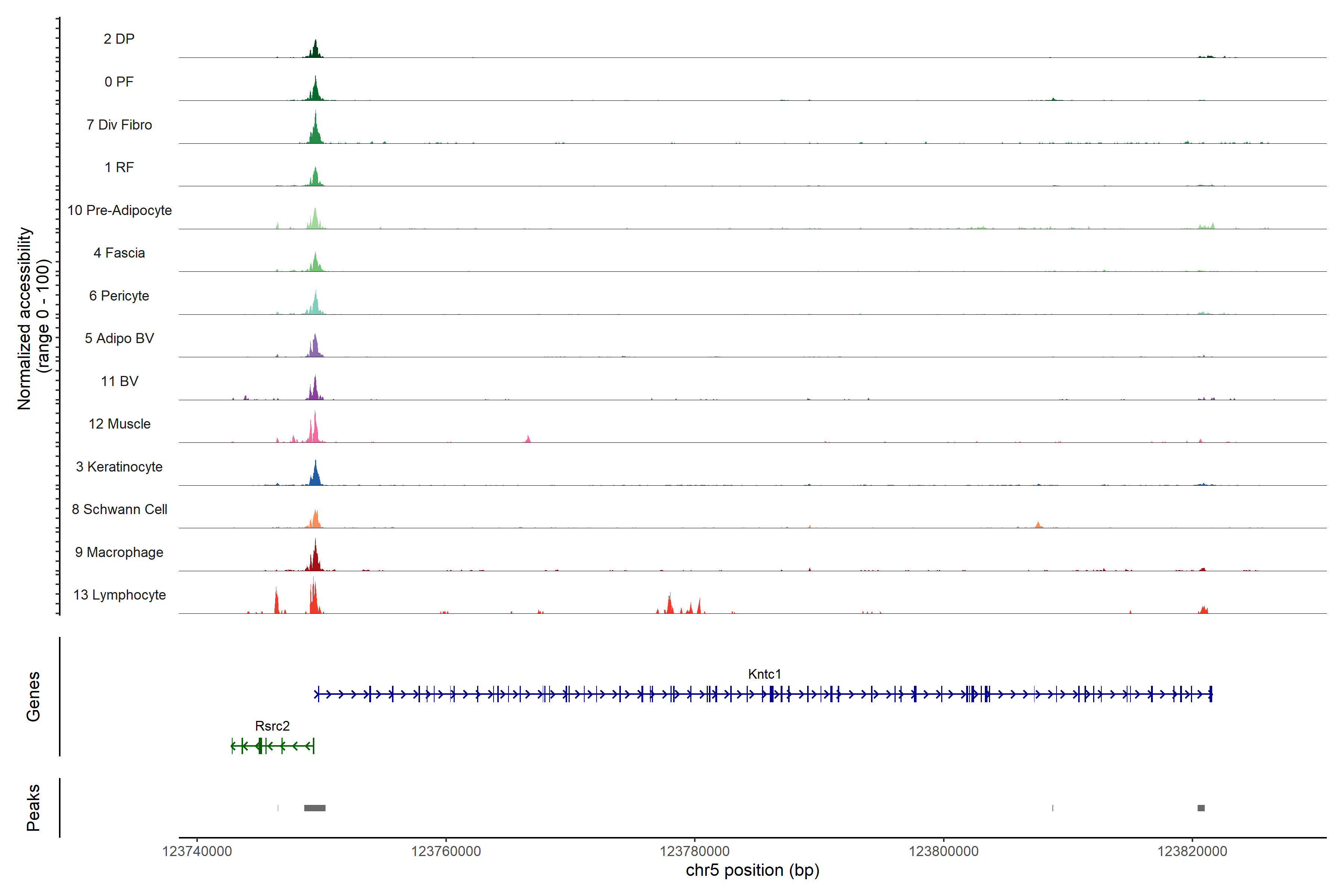Screen dimensions: 1344x896
Task: Click the Genes panel label
Action: point(33,697)
